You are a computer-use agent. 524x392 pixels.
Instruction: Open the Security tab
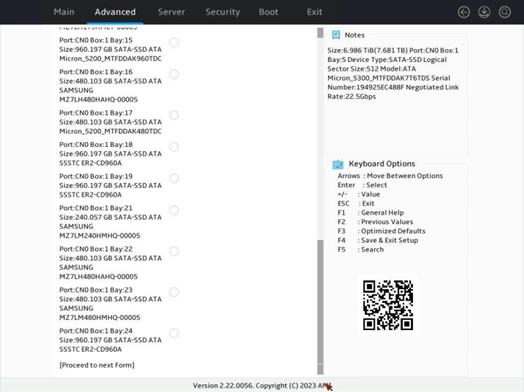(x=223, y=12)
